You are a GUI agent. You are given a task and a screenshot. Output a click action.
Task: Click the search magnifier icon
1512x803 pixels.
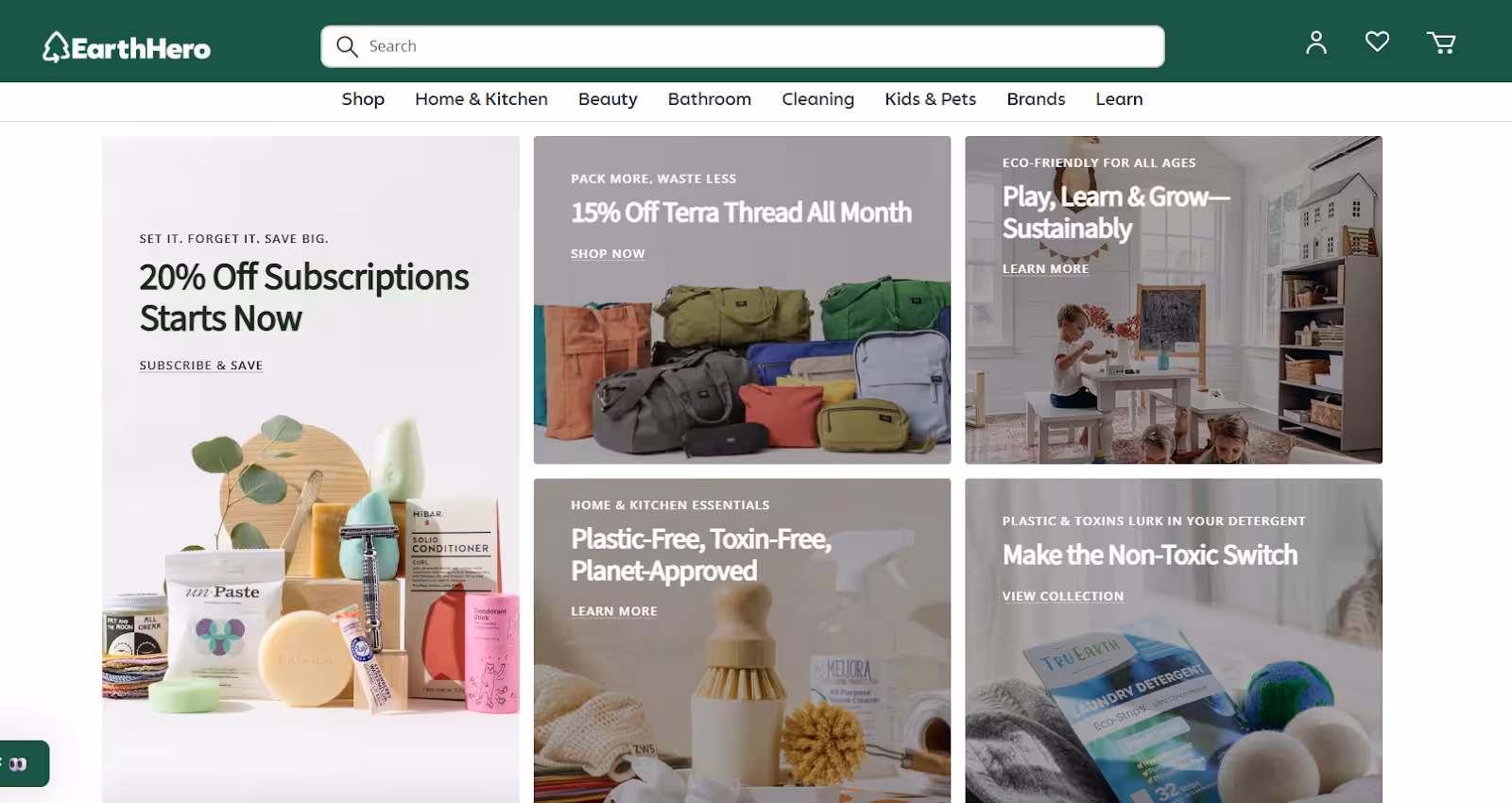click(347, 46)
